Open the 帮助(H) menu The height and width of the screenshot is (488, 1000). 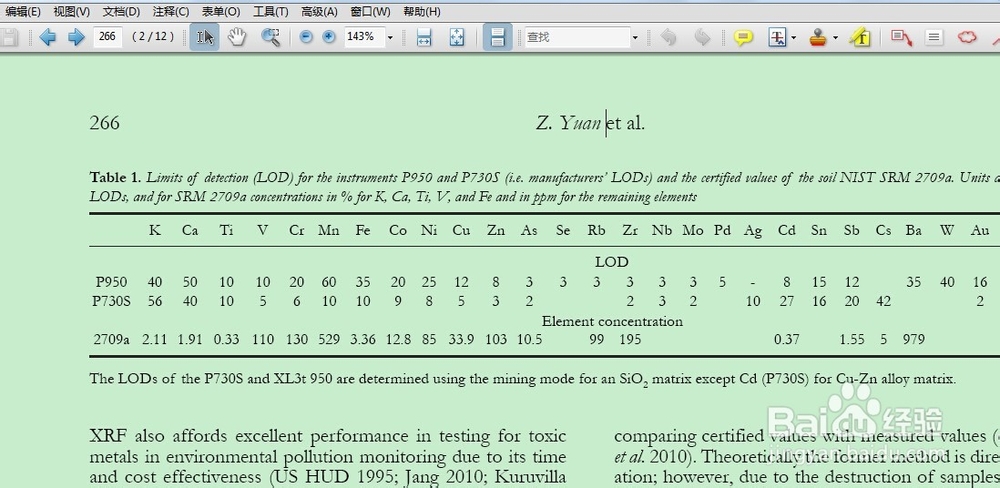422,11
